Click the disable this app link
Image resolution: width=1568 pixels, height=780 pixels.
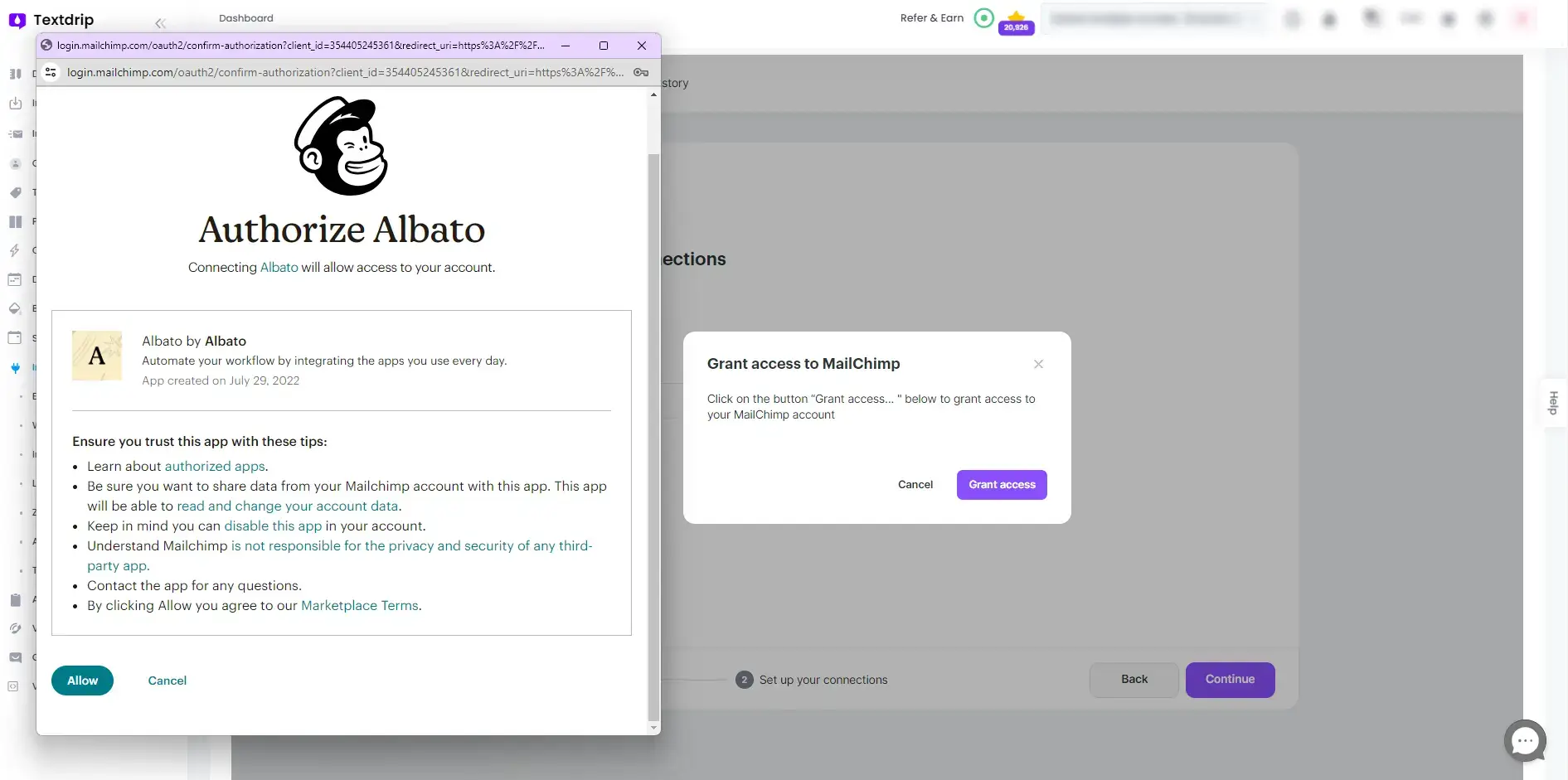273,526
